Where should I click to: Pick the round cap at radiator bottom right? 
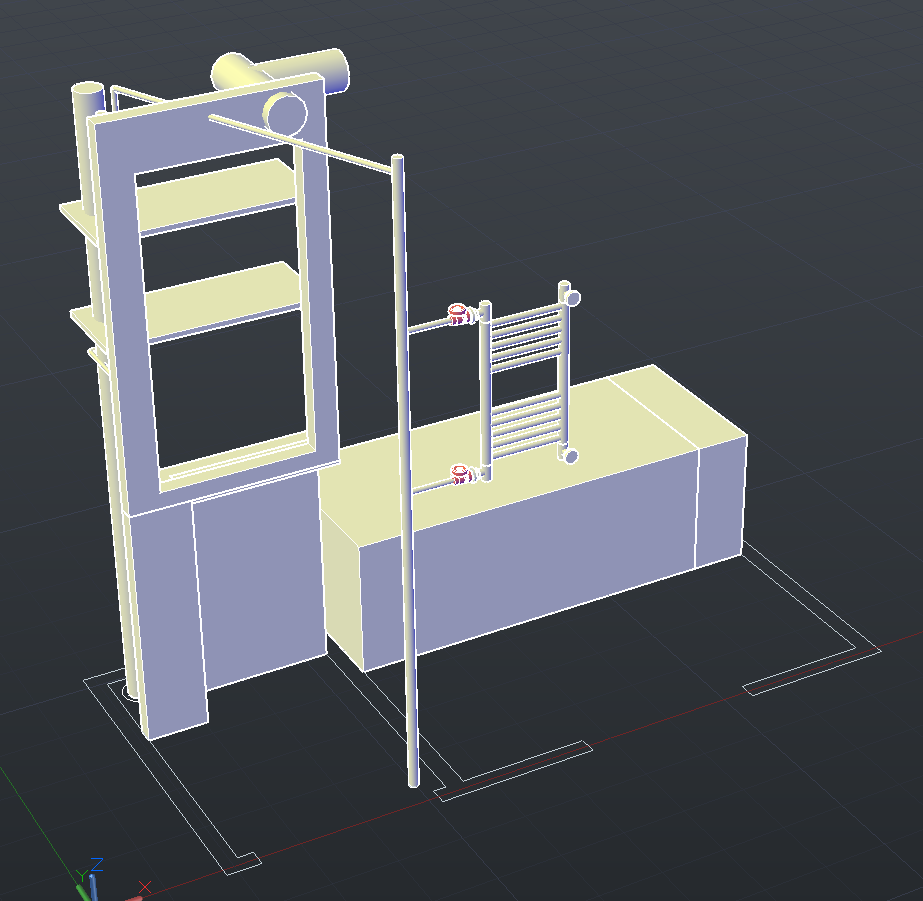coord(570,456)
